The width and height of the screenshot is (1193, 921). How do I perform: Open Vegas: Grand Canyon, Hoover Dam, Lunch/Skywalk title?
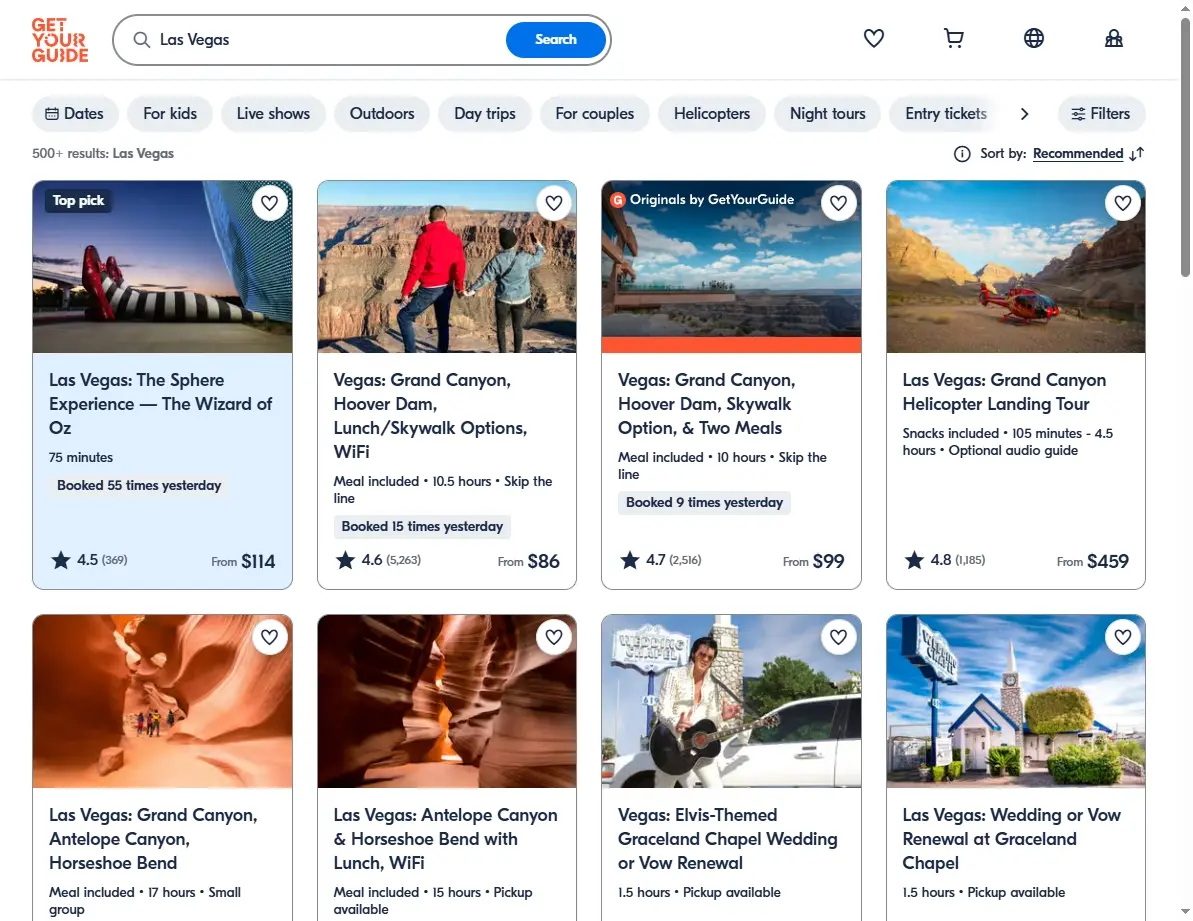[x=430, y=416]
